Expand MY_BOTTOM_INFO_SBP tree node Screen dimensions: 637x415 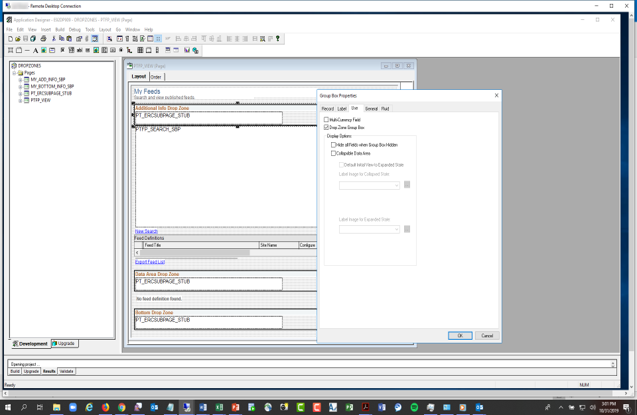click(x=20, y=86)
